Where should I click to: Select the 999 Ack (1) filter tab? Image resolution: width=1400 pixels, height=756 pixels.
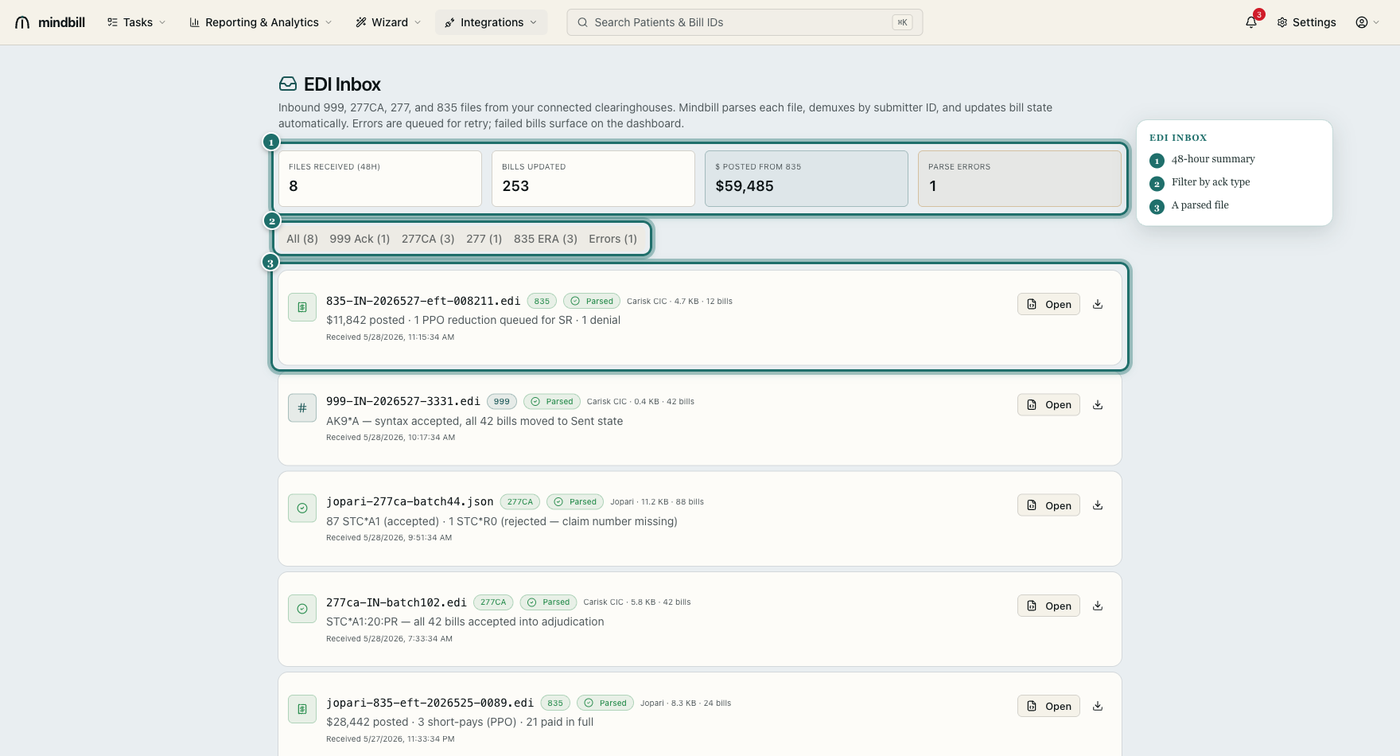coord(360,239)
